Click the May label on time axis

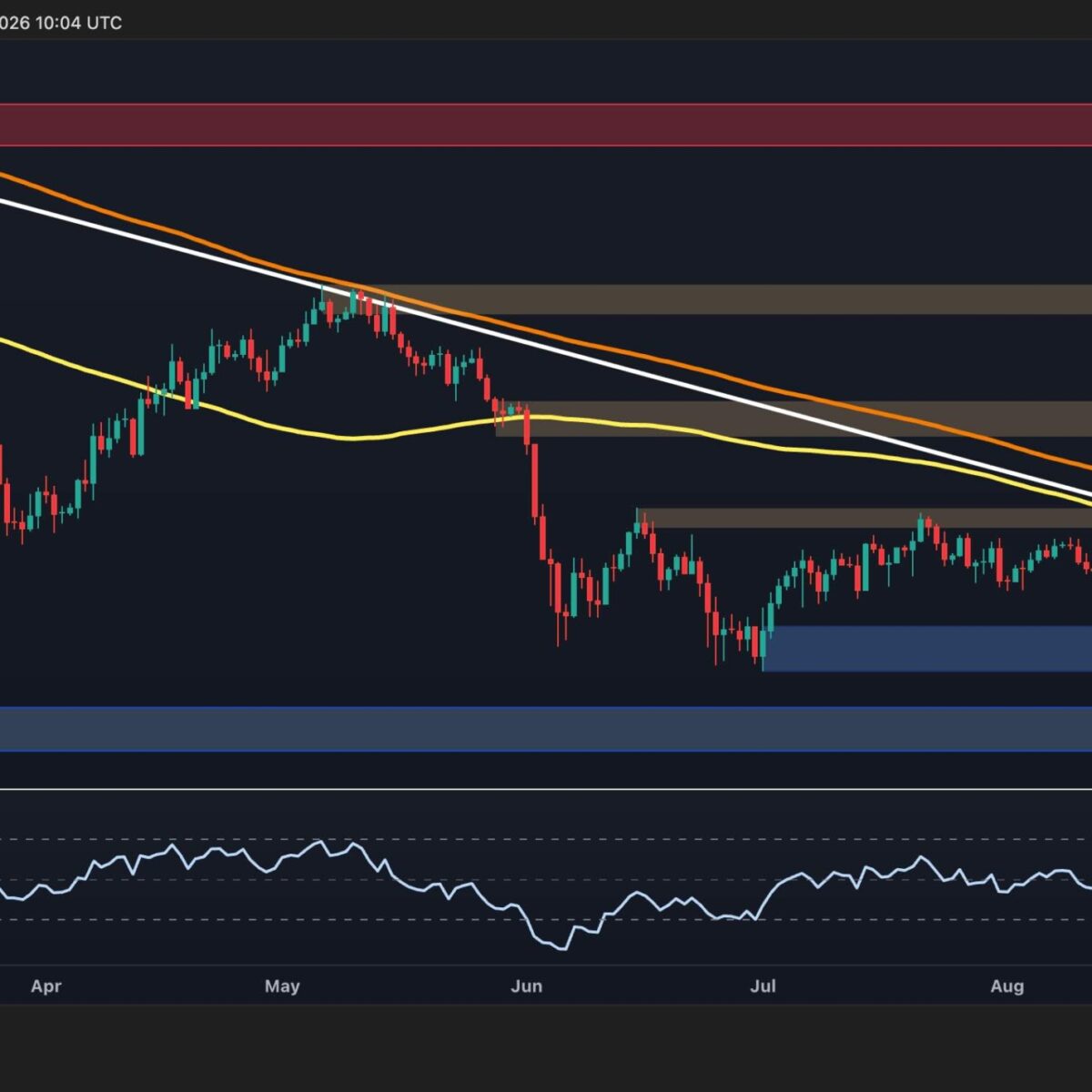tap(282, 986)
